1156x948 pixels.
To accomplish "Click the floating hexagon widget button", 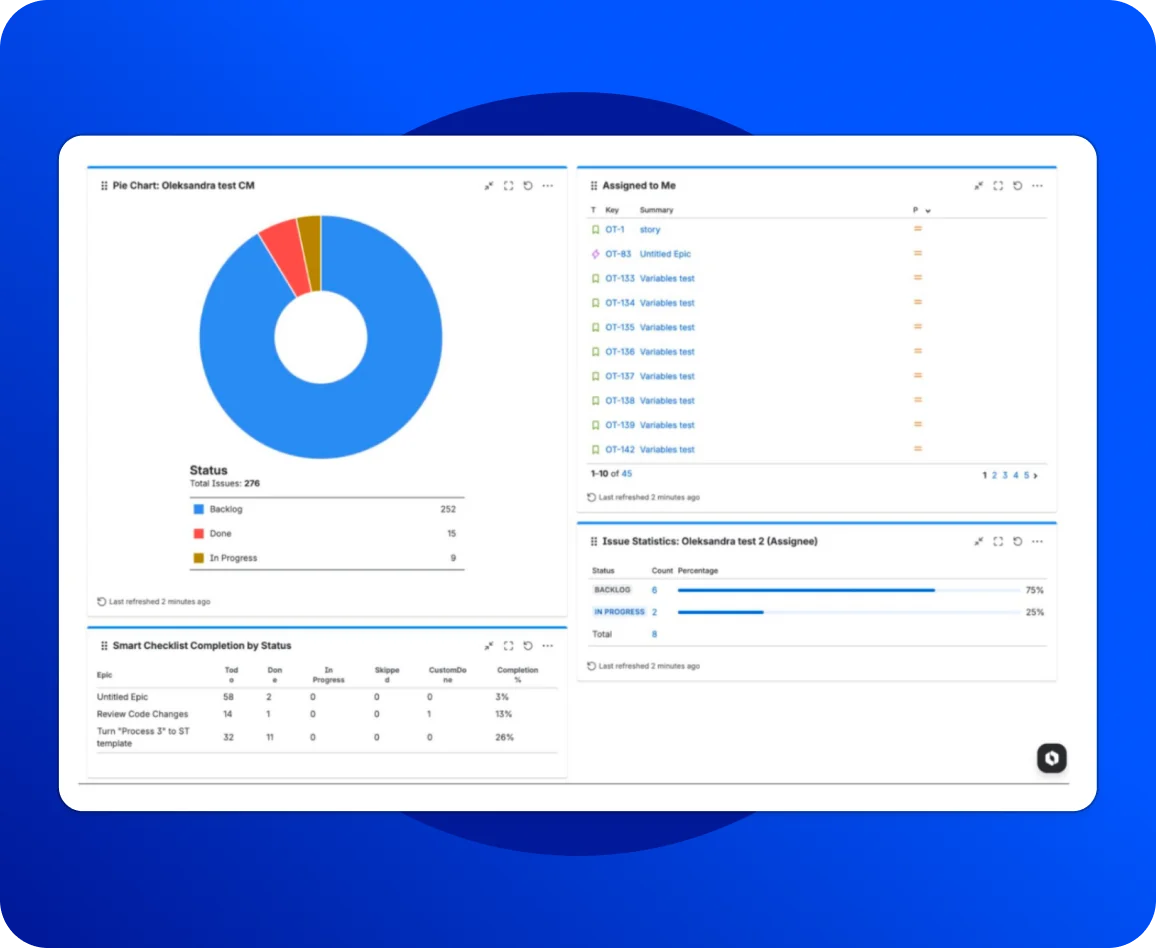I will tap(1051, 758).
